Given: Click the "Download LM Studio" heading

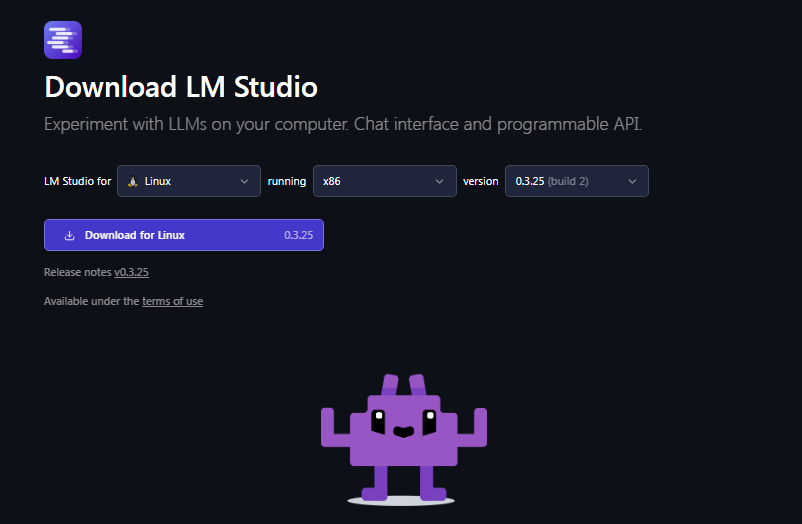Looking at the screenshot, I should click(181, 87).
